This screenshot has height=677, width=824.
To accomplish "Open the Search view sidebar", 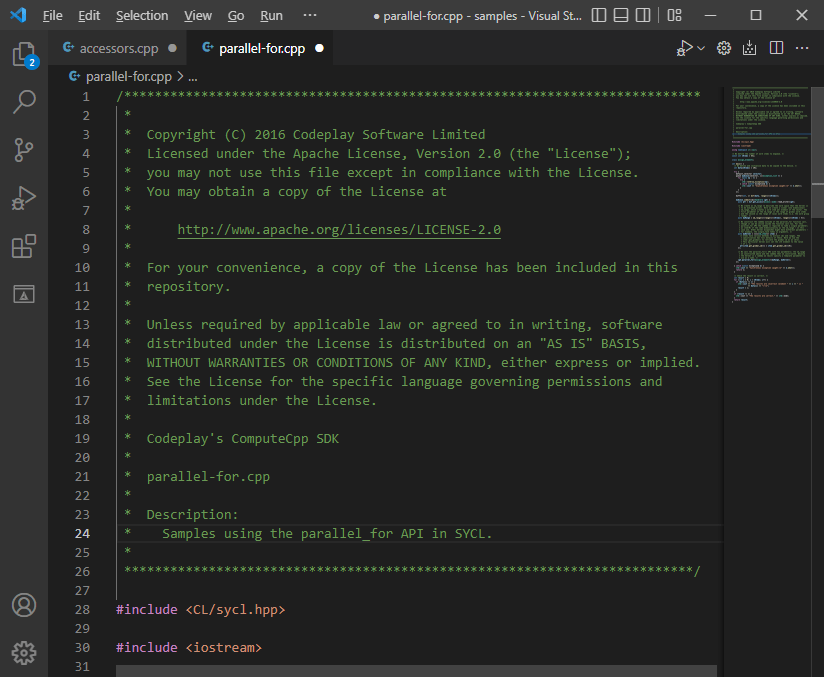I will (x=24, y=102).
